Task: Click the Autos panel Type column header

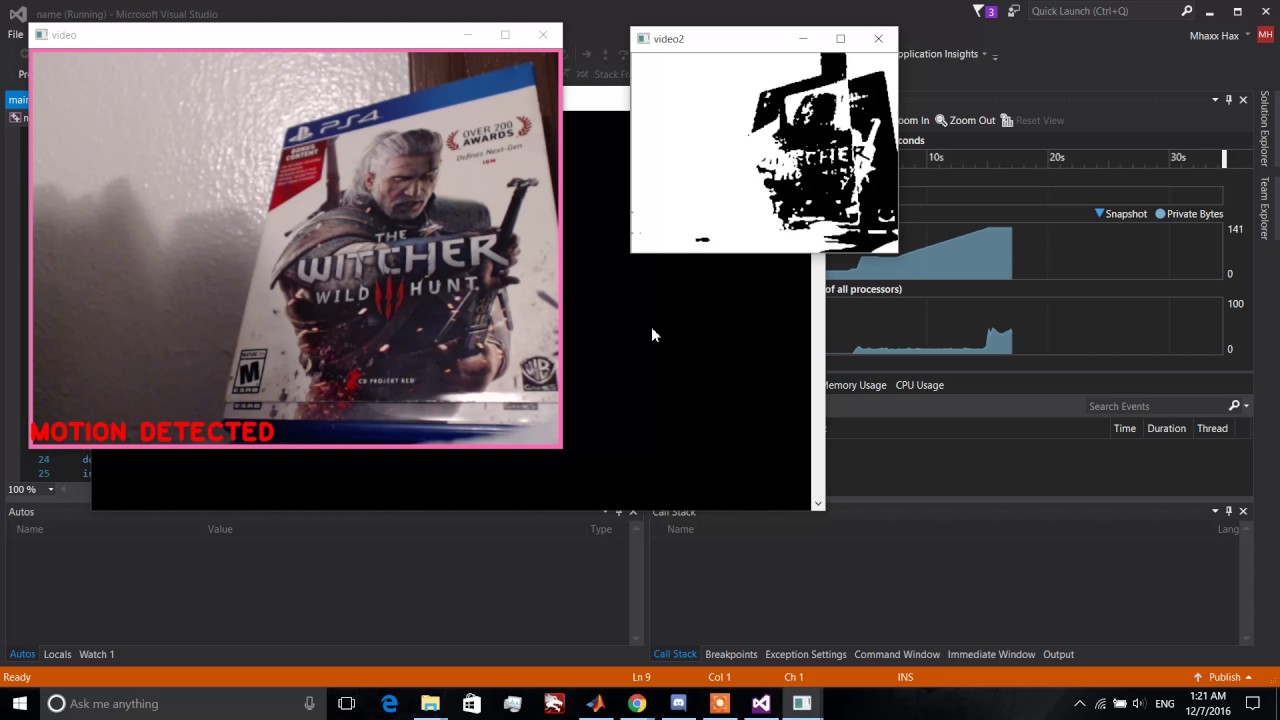Action: pyautogui.click(x=601, y=529)
